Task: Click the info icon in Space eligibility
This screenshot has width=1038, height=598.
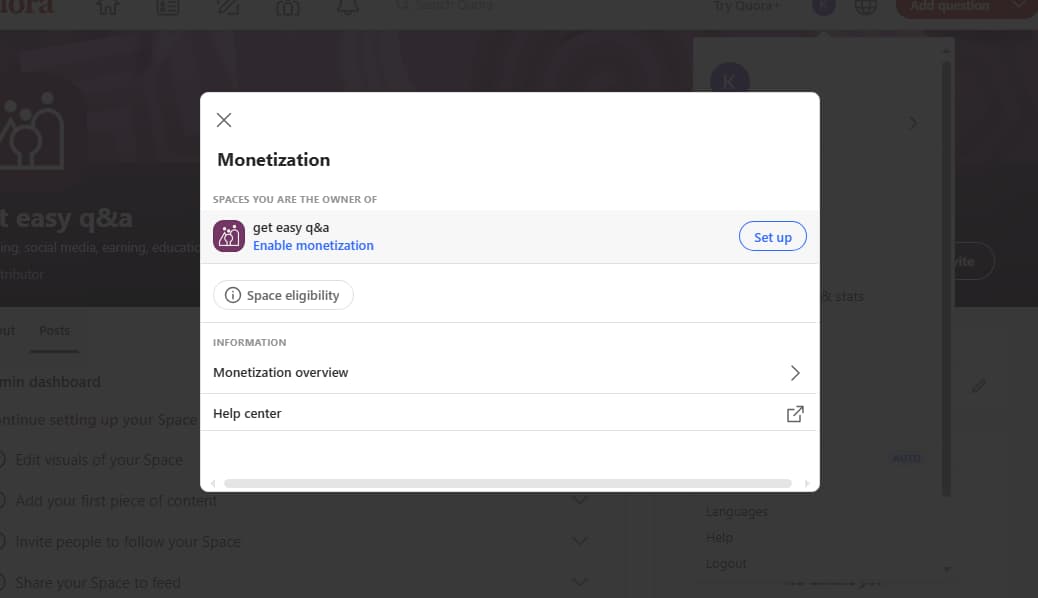Action: click(x=232, y=295)
